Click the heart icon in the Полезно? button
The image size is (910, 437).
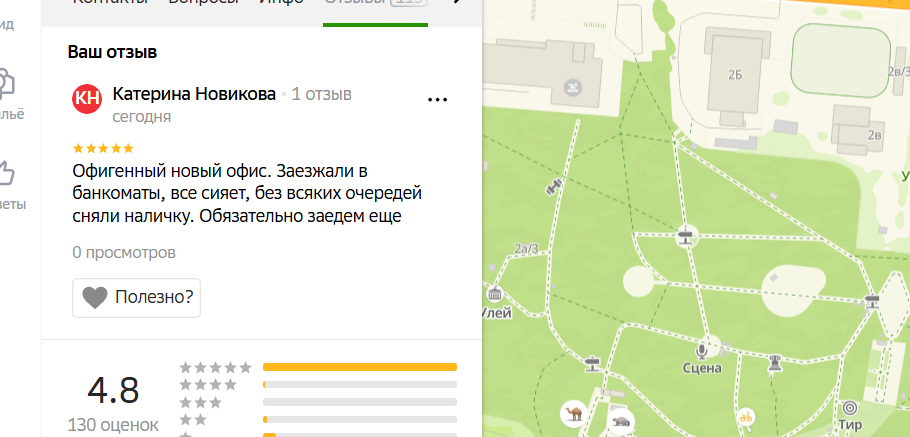pyautogui.click(x=95, y=298)
